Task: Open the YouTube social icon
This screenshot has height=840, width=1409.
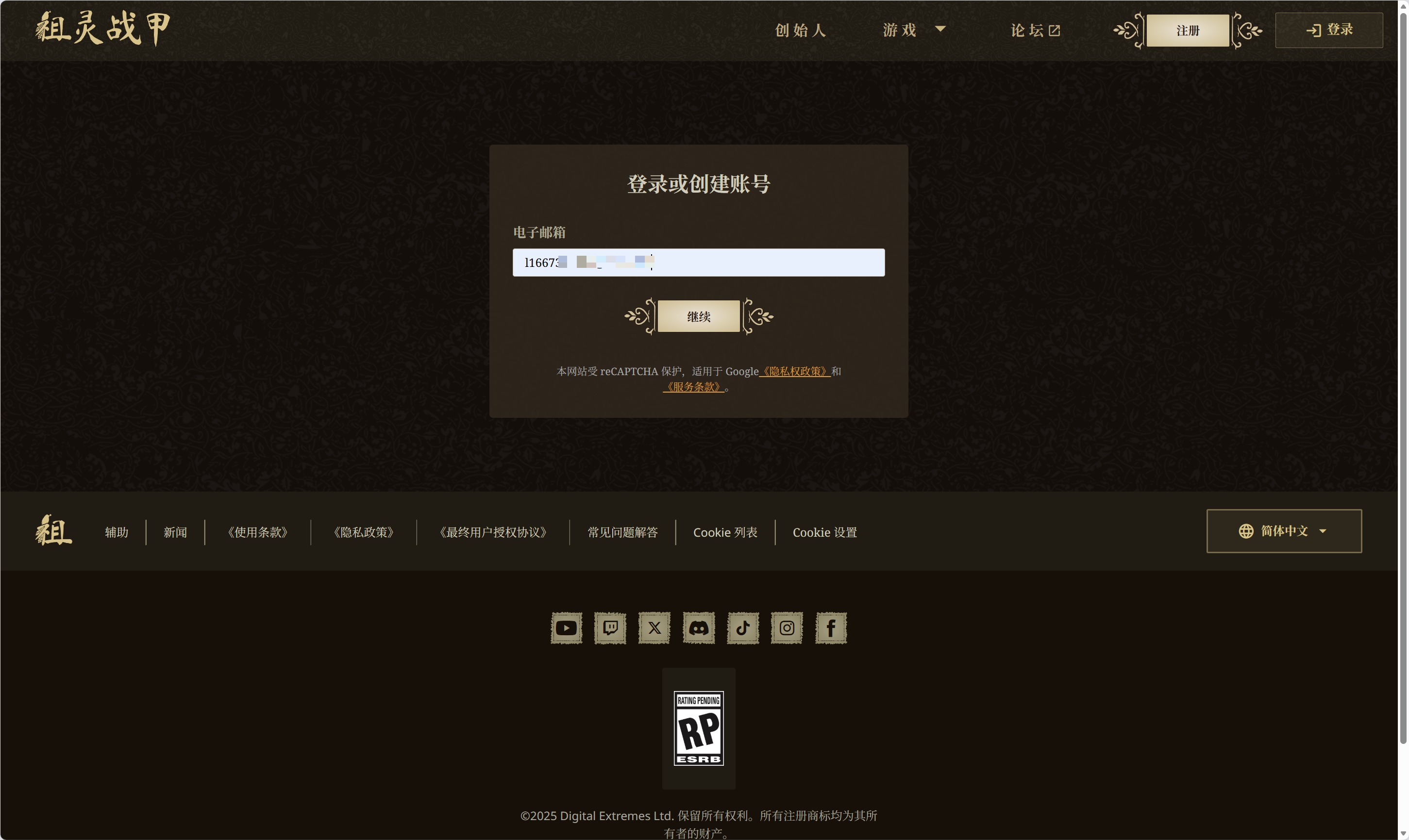Action: click(x=566, y=628)
